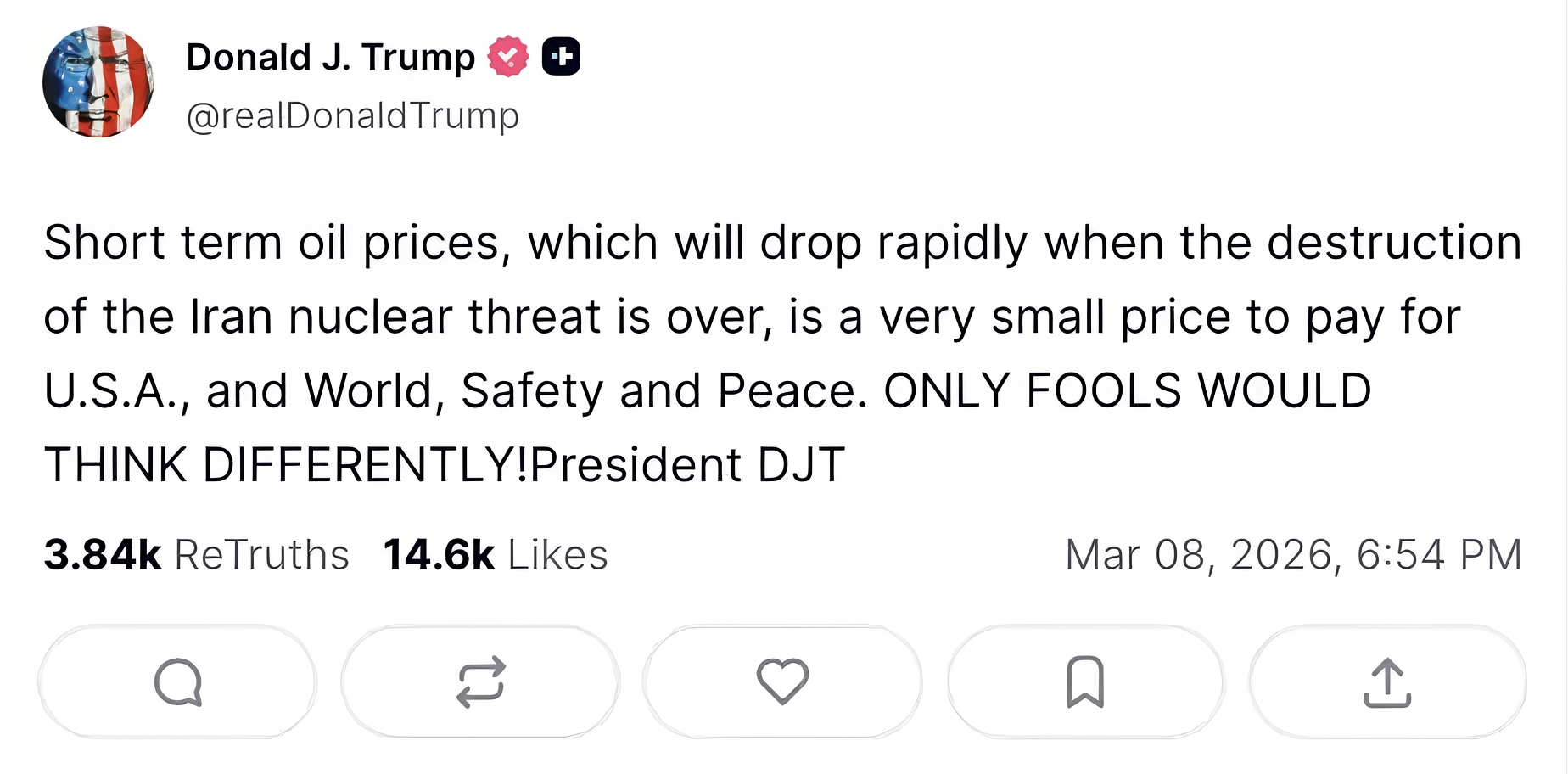Screen dimensions: 1568x774
Task: Click 'THINK DIFFERENTLY!' in the last line
Action: pos(286,465)
